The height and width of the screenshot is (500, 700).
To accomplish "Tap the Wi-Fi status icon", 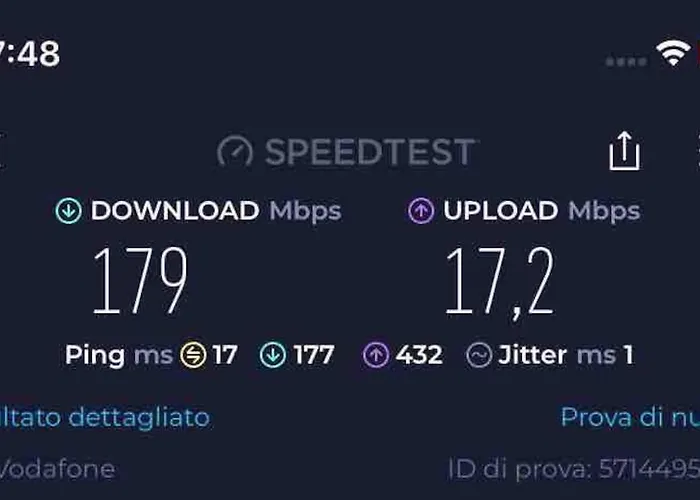I will point(673,53).
